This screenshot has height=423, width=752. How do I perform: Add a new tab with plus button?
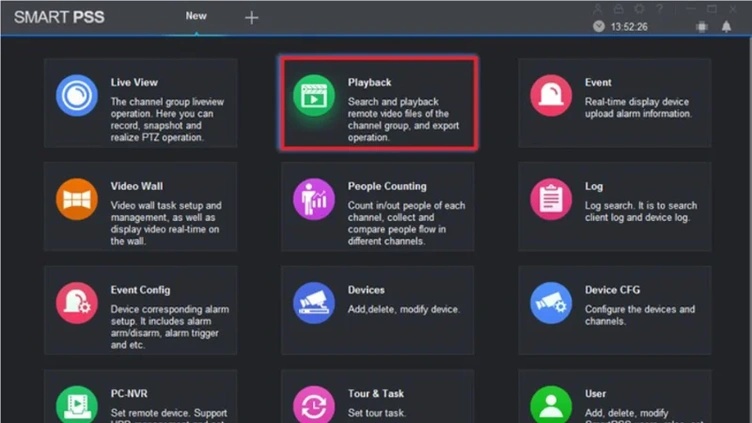251,18
